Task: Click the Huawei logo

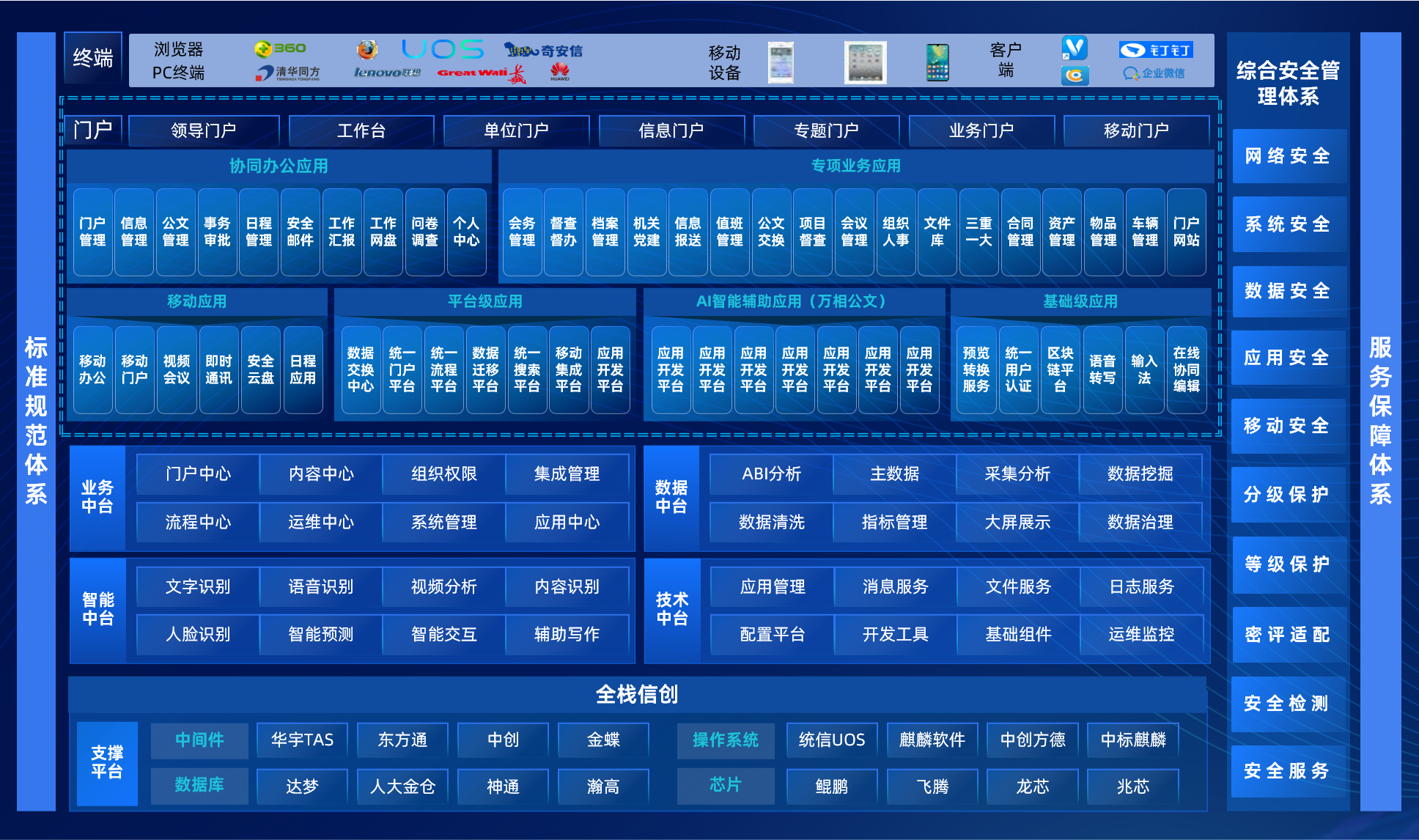Action: (560, 72)
